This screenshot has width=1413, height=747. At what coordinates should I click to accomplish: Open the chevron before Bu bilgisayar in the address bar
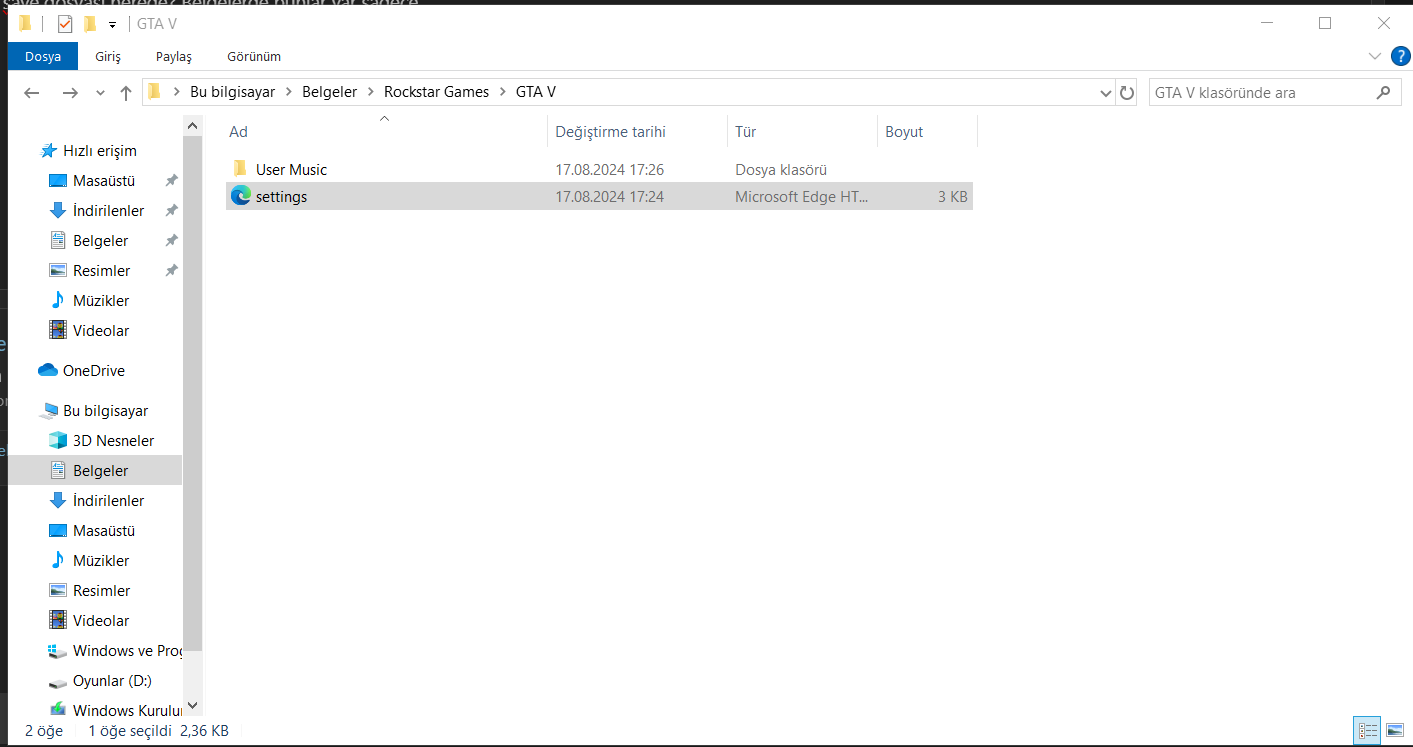pos(177,92)
